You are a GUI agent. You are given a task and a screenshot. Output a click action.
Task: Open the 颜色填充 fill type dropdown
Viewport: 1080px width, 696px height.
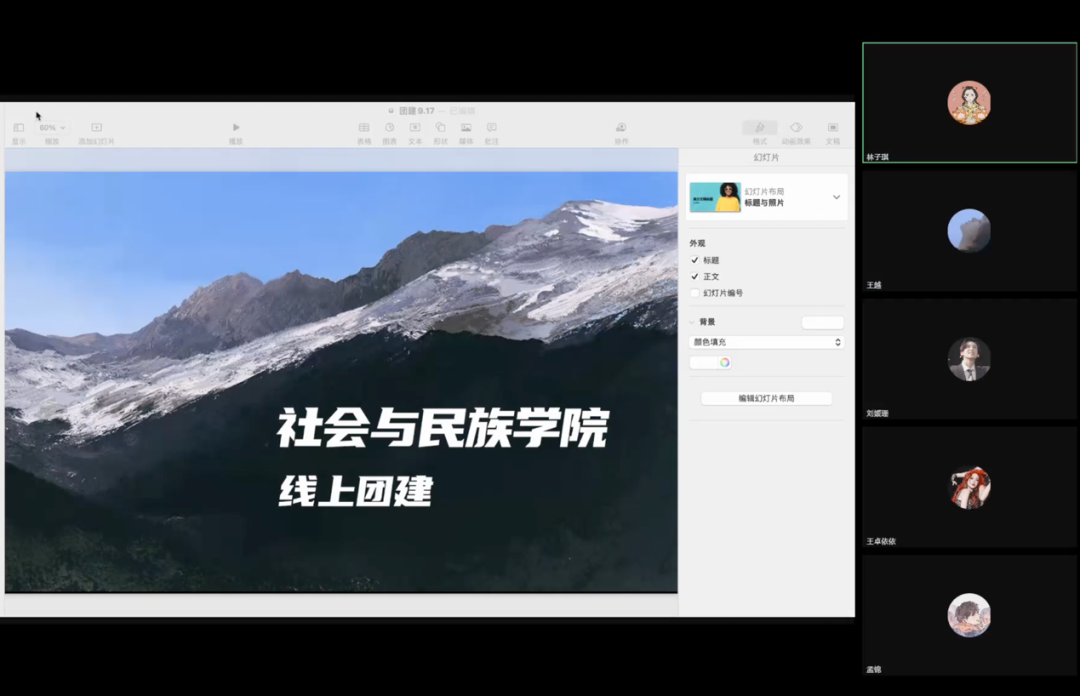pyautogui.click(x=766, y=342)
